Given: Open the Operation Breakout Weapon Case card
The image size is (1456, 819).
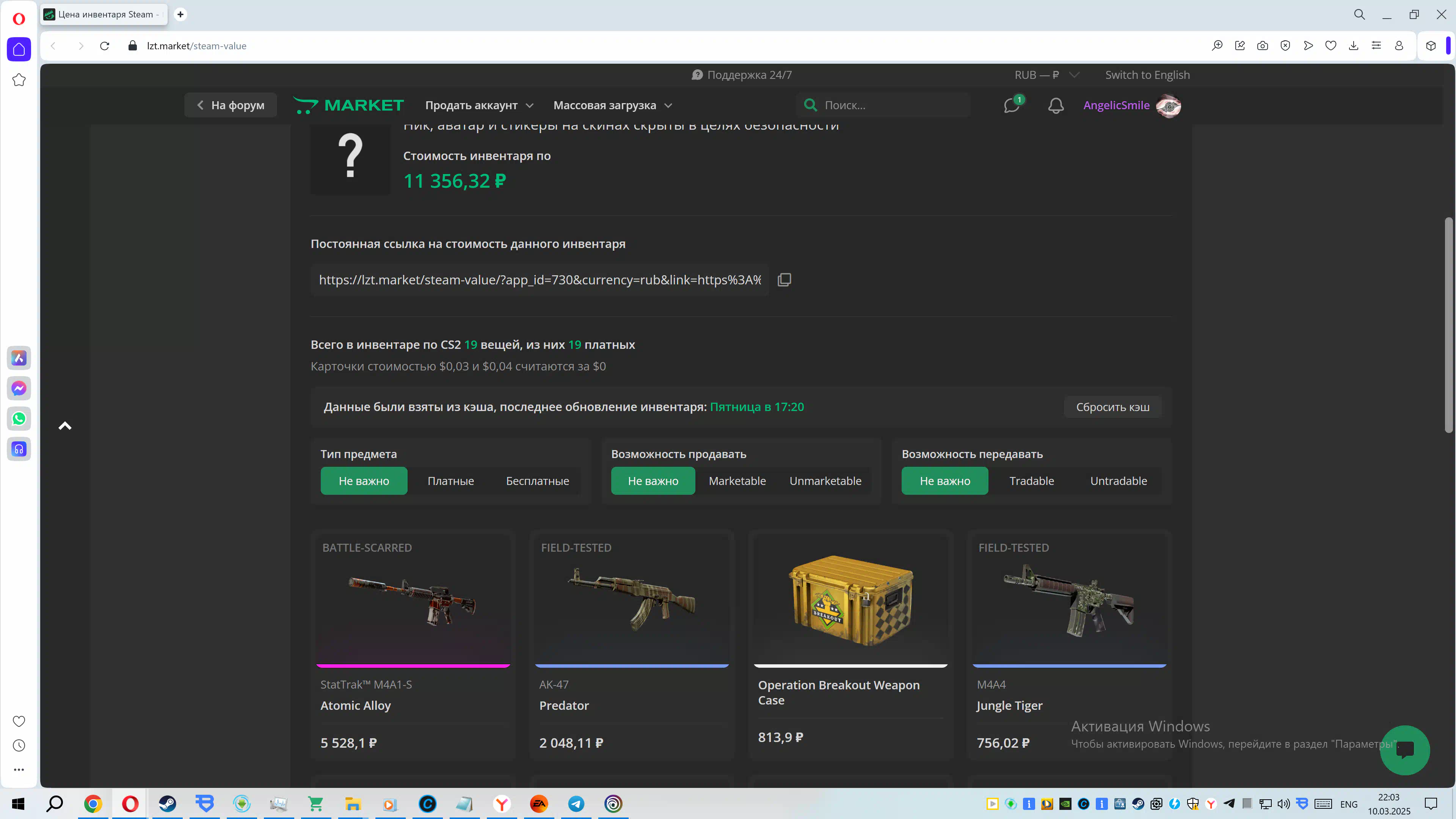Looking at the screenshot, I should point(850,645).
